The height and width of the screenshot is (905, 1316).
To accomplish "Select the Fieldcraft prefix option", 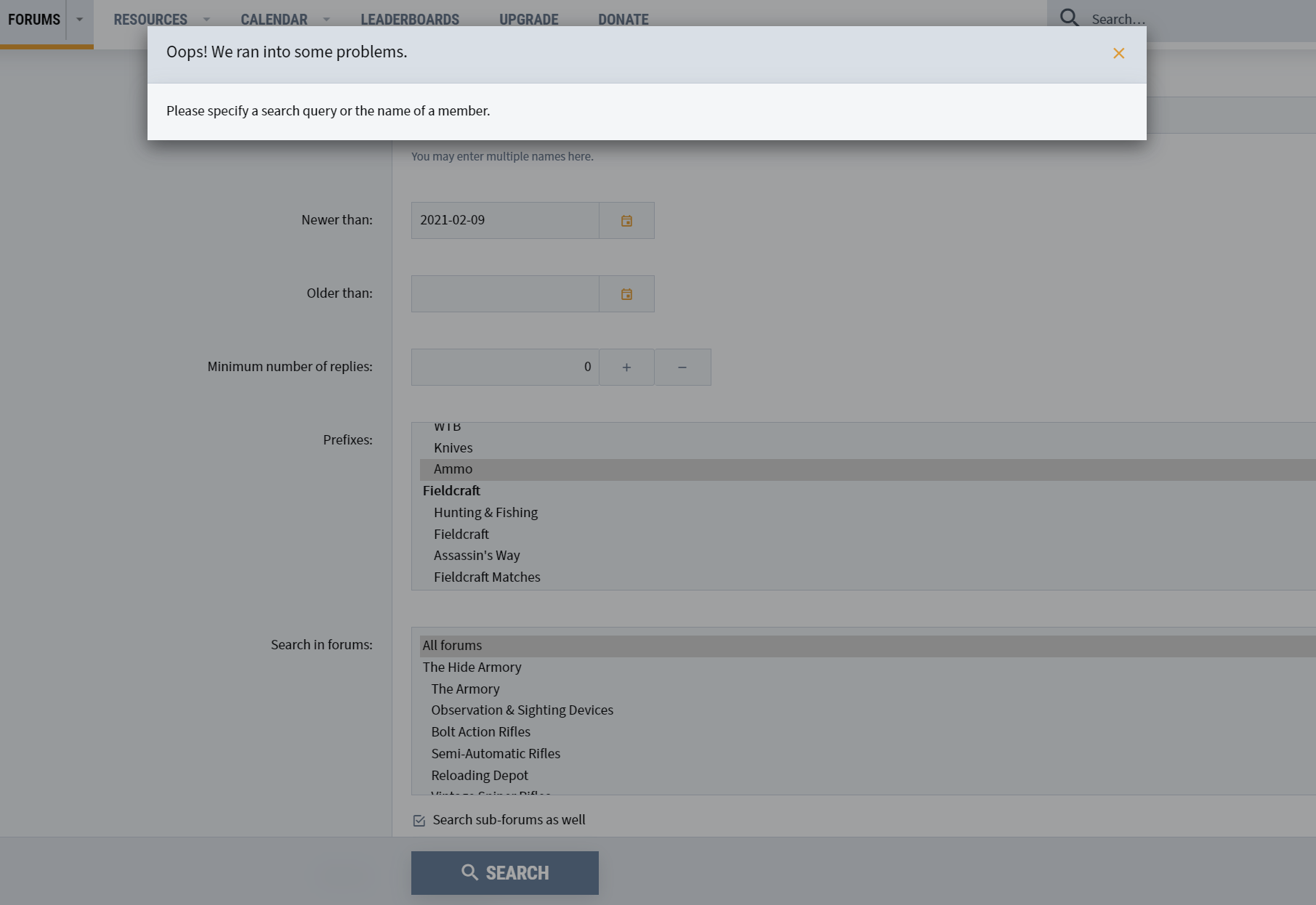I will click(x=868, y=535).
